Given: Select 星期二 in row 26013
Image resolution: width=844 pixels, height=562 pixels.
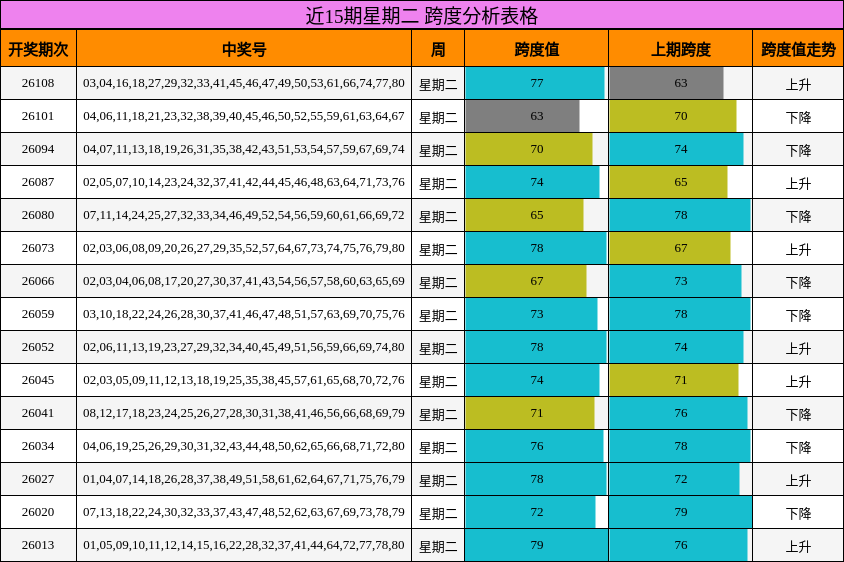Looking at the screenshot, I should tap(438, 546).
